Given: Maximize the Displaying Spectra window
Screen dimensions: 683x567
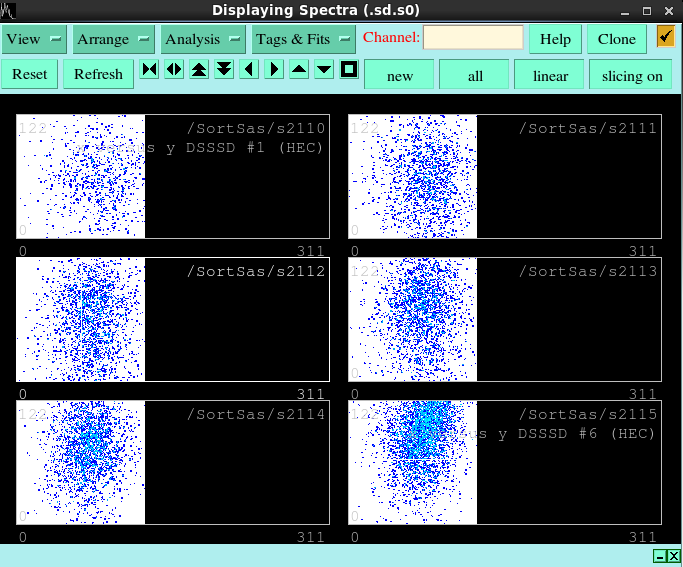Looking at the screenshot, I should tap(647, 11).
